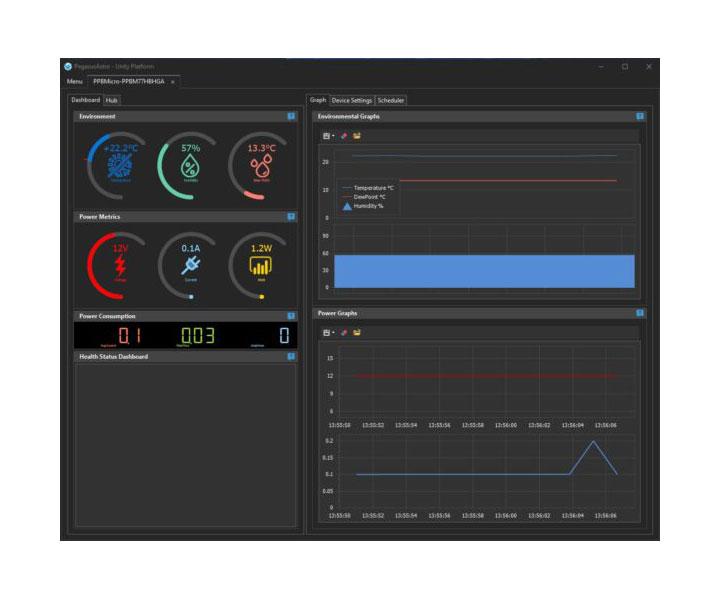Viewport: 720px width, 600px height.
Task: Open the Menu item in top bar
Action: [x=75, y=81]
